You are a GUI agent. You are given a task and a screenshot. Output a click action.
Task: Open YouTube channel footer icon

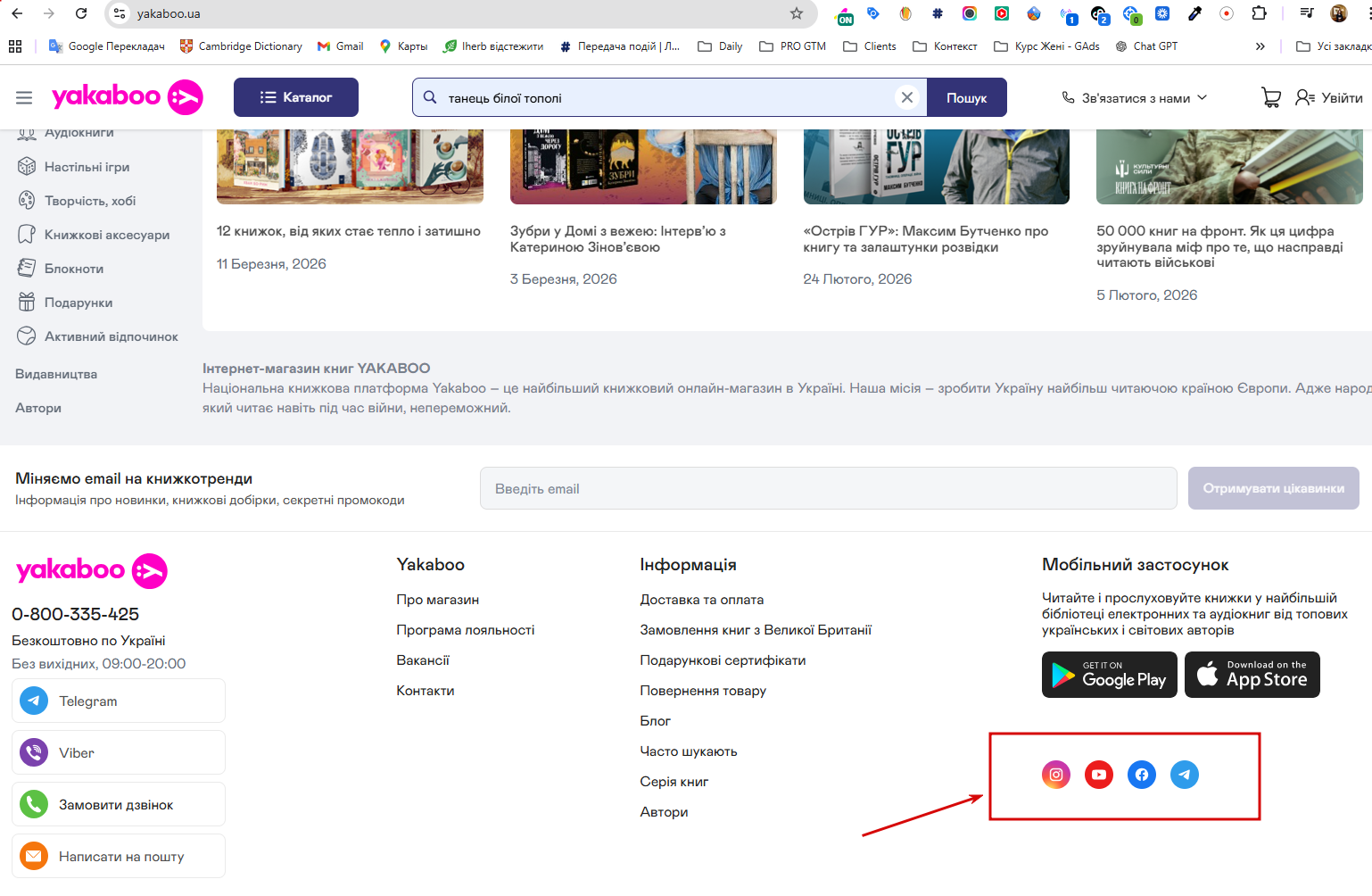(1099, 775)
